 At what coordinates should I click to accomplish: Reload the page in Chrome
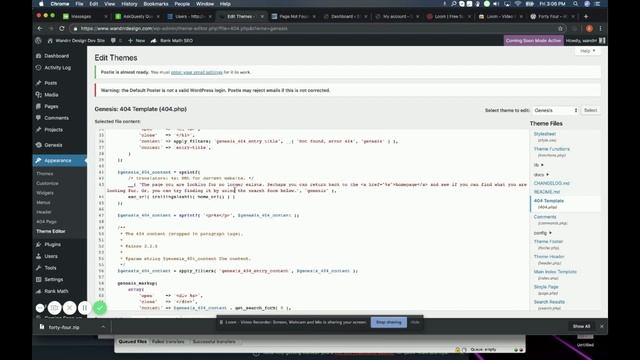pyautogui.click(x=62, y=29)
